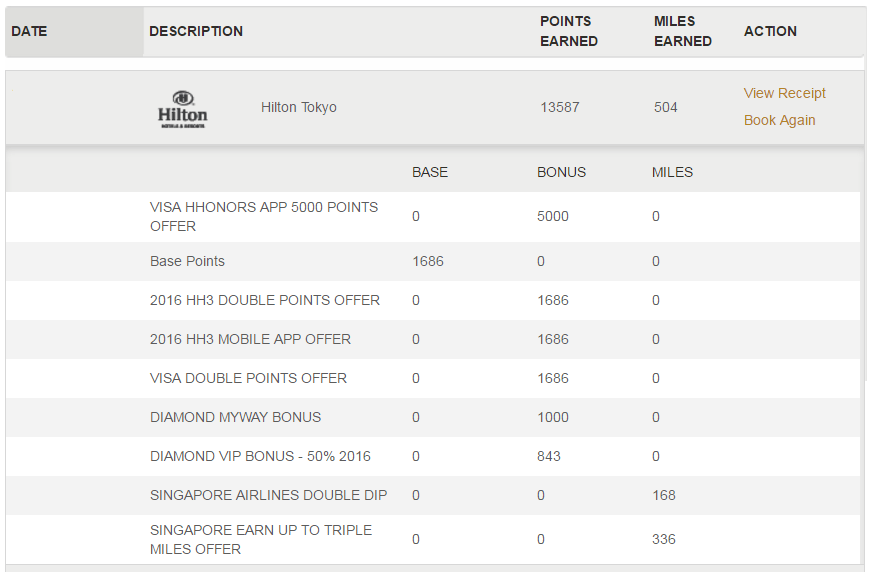Select the DIAMOND VIP BONUS - 50% 2016 row
This screenshot has width=870, height=572.
(x=433, y=456)
